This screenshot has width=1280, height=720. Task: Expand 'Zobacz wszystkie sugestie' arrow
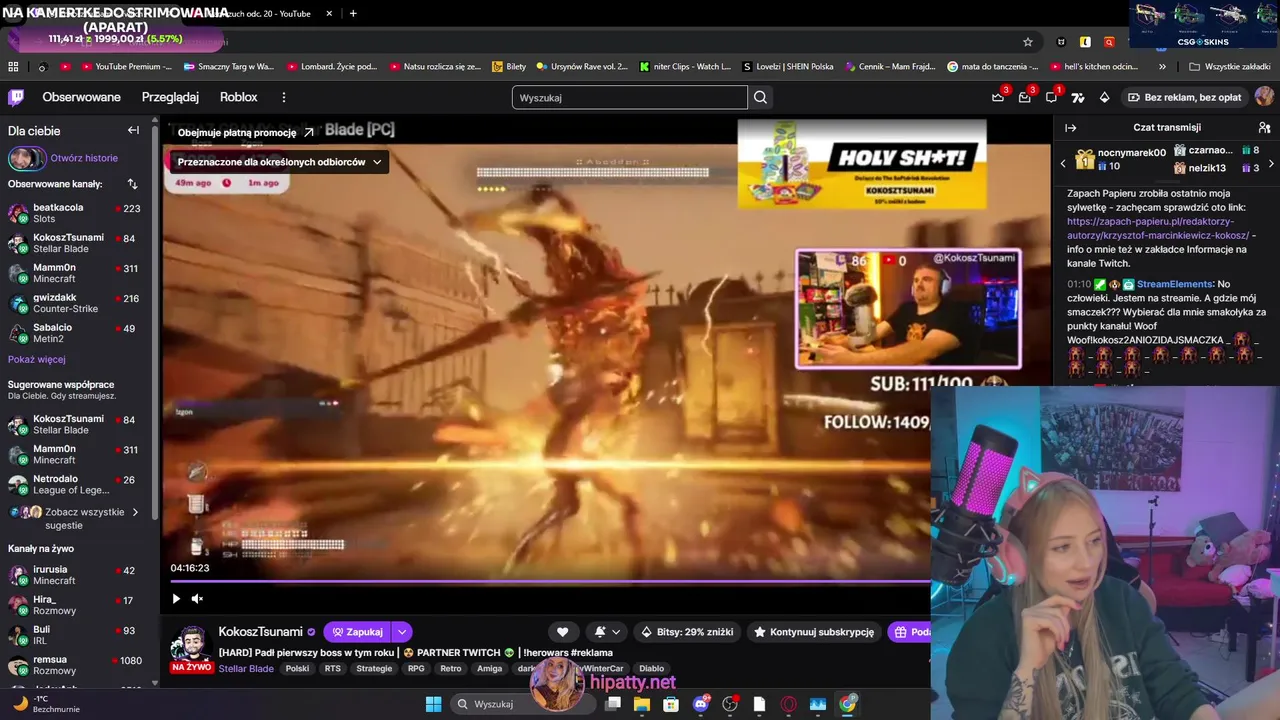[x=135, y=512]
